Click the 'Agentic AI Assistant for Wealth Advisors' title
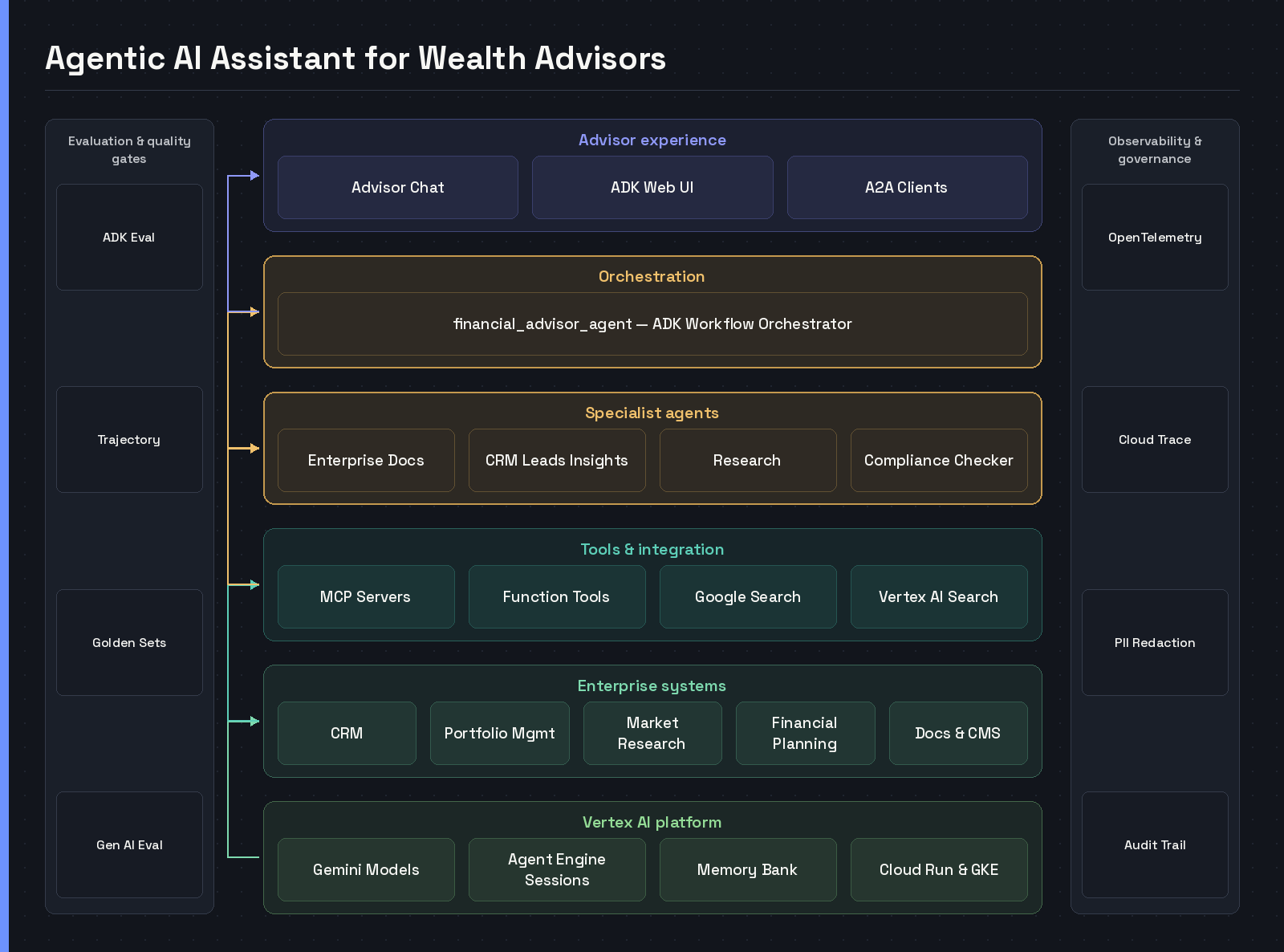Image resolution: width=1284 pixels, height=952 pixels. (x=356, y=58)
